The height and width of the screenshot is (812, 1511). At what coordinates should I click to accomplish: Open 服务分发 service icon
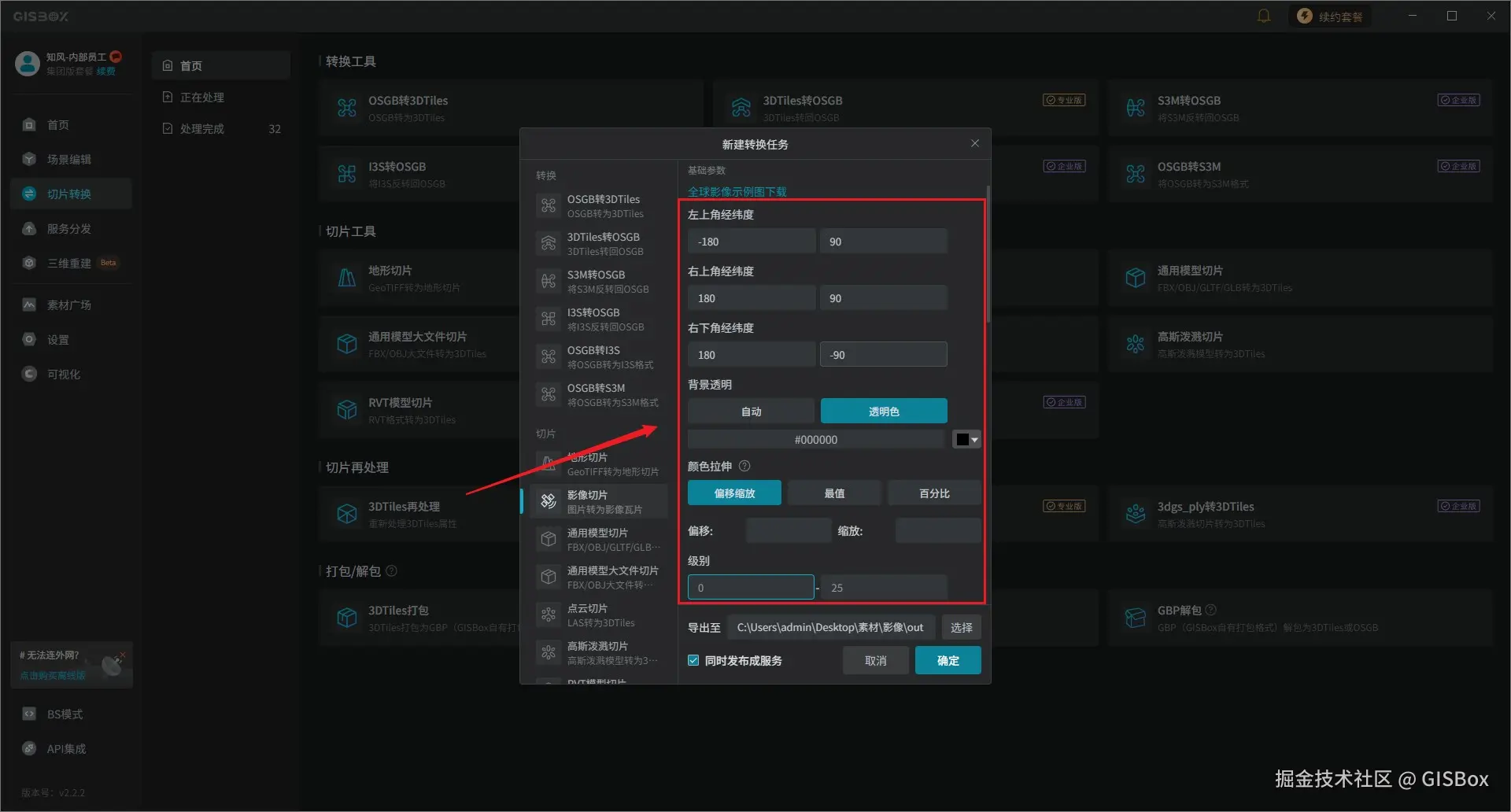point(29,228)
